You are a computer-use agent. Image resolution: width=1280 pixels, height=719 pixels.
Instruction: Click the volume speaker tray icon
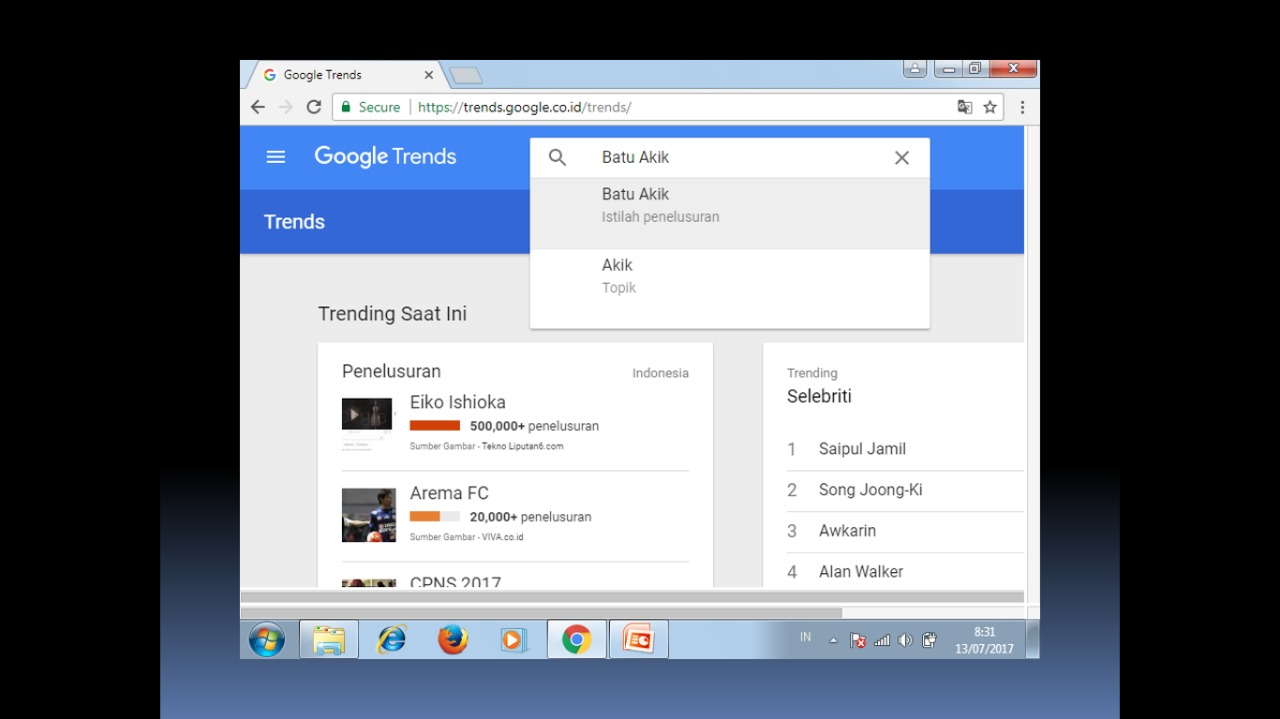tap(905, 640)
